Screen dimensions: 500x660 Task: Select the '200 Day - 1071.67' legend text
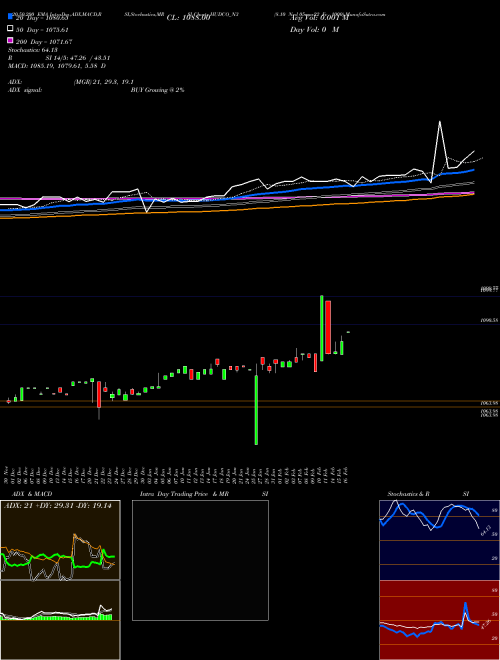coord(43,42)
